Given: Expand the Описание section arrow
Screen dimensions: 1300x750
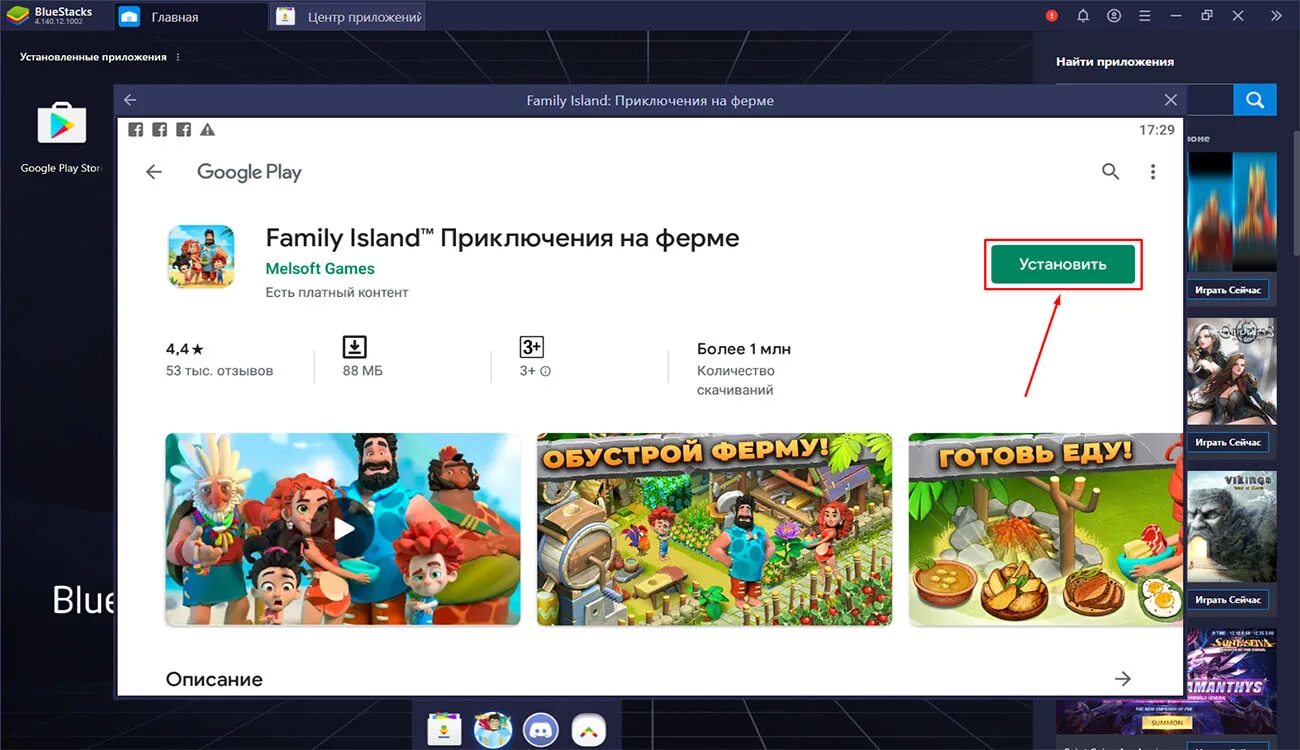Looking at the screenshot, I should click(x=1122, y=679).
